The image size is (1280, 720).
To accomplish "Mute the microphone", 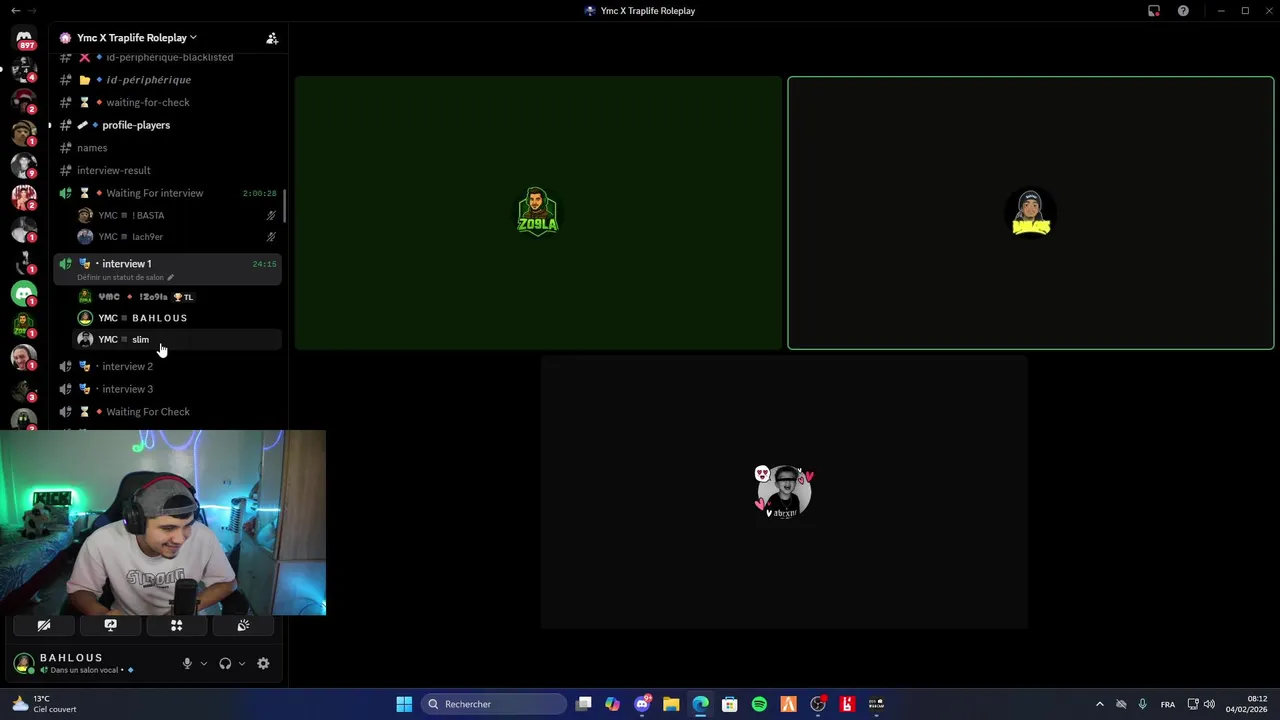I will (x=187, y=663).
